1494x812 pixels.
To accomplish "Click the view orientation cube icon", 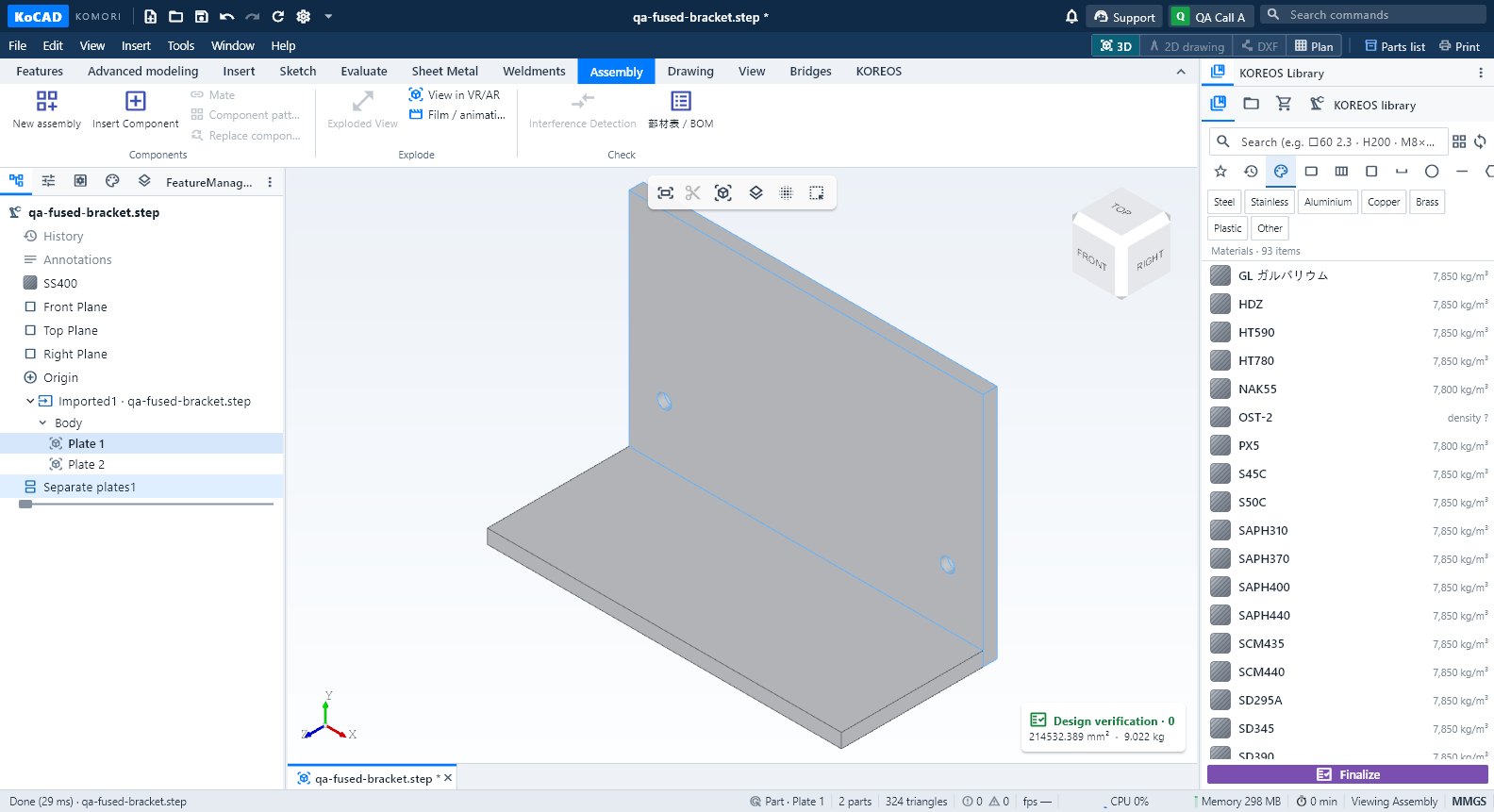I will tap(723, 192).
